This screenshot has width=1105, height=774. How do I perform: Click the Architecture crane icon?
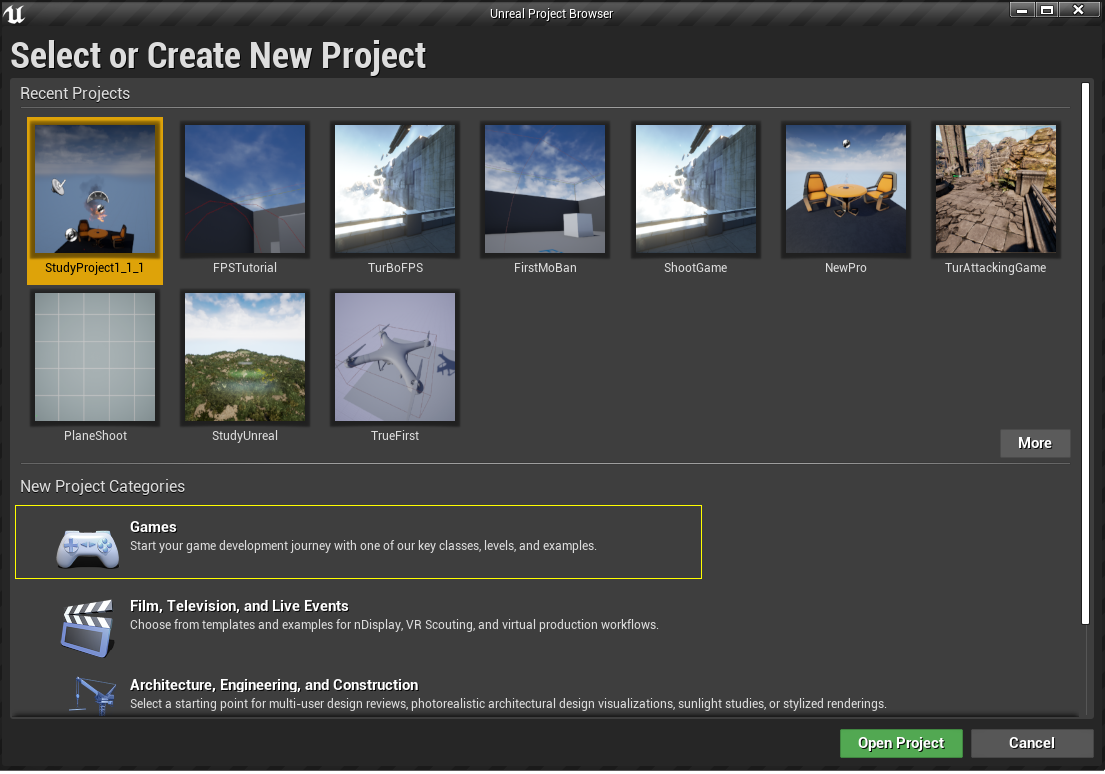93,696
